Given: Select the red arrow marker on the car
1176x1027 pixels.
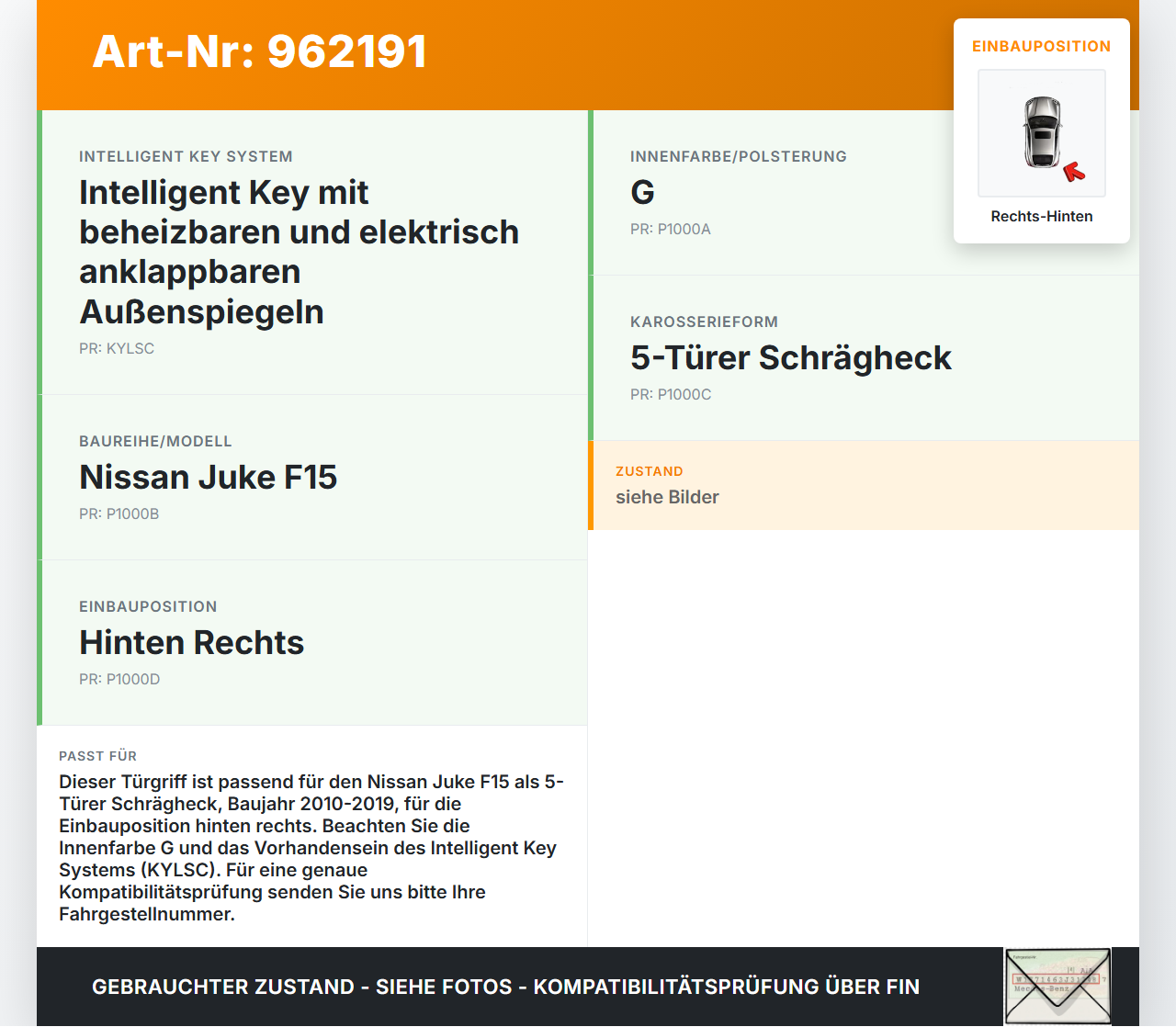Looking at the screenshot, I should tap(1073, 170).
